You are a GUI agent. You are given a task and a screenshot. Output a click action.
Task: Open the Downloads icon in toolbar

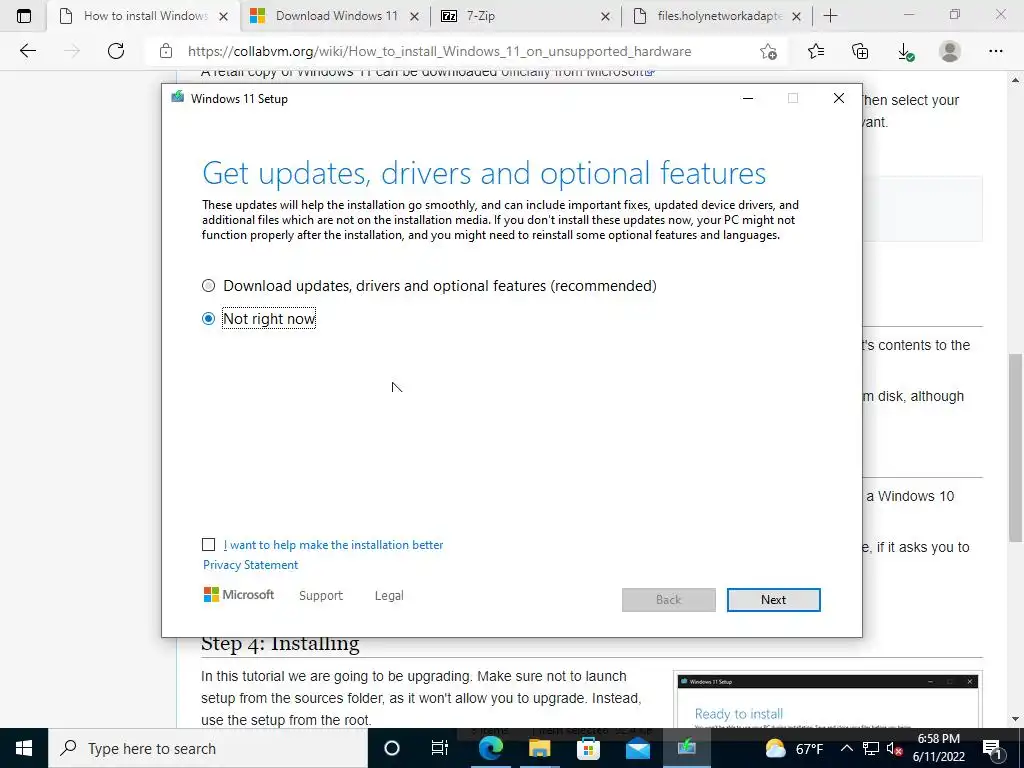click(x=905, y=52)
